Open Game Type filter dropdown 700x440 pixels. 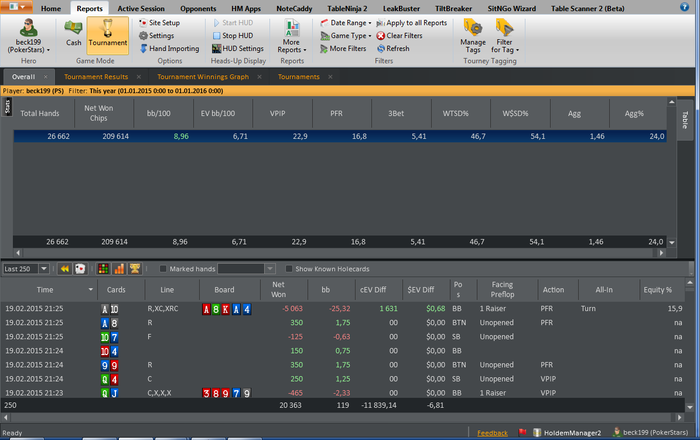346,36
